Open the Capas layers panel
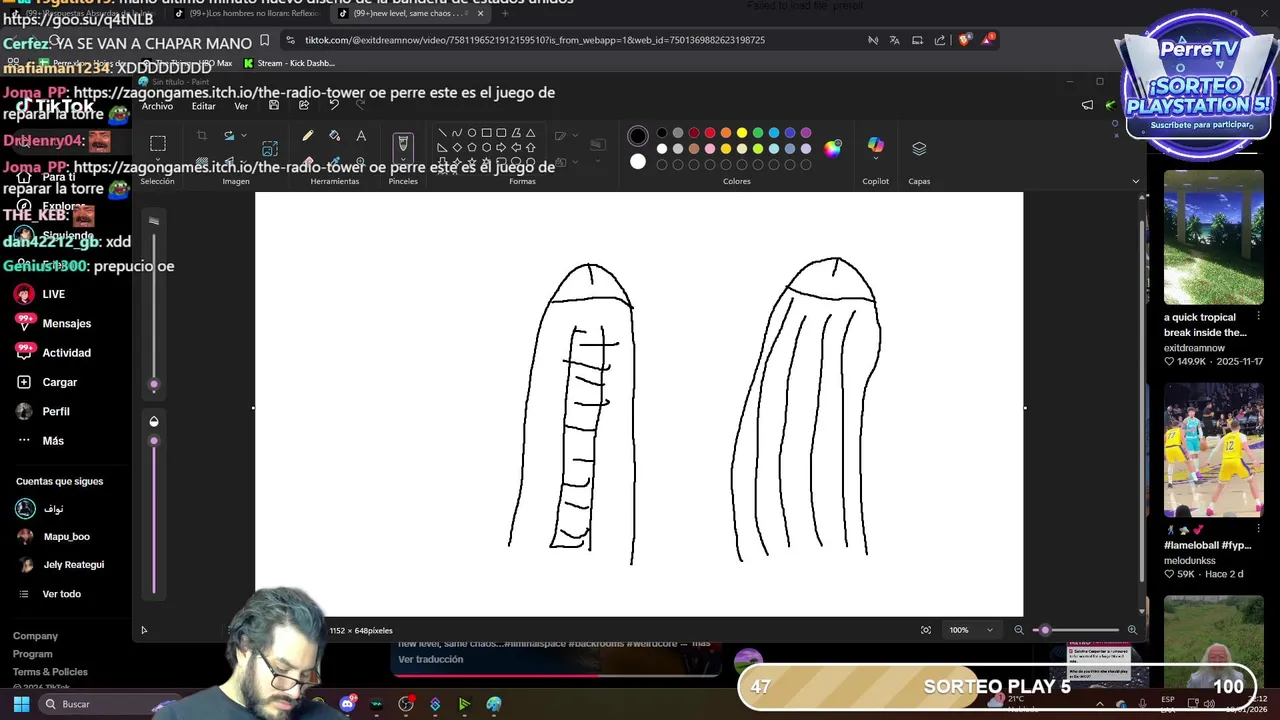 pos(919,148)
